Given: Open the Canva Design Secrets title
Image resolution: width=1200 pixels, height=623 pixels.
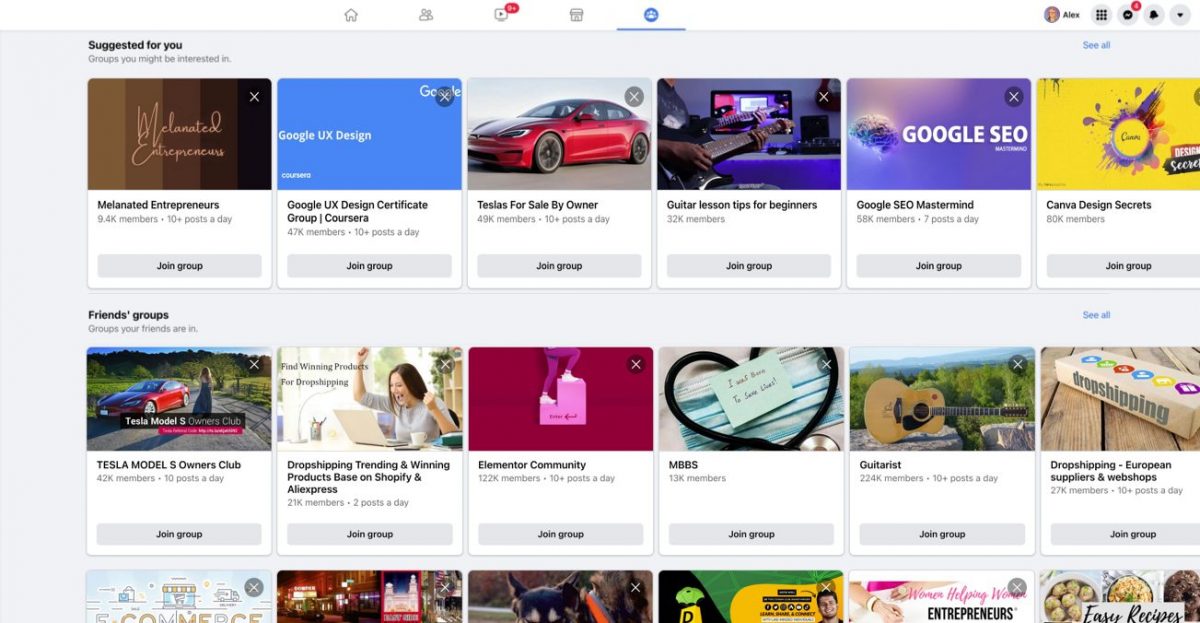Looking at the screenshot, I should 1099,205.
